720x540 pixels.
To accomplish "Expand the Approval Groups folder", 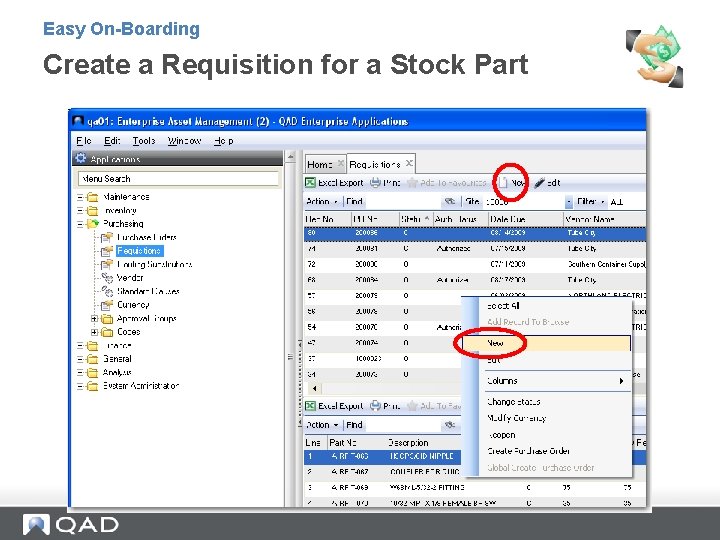I will [94, 319].
